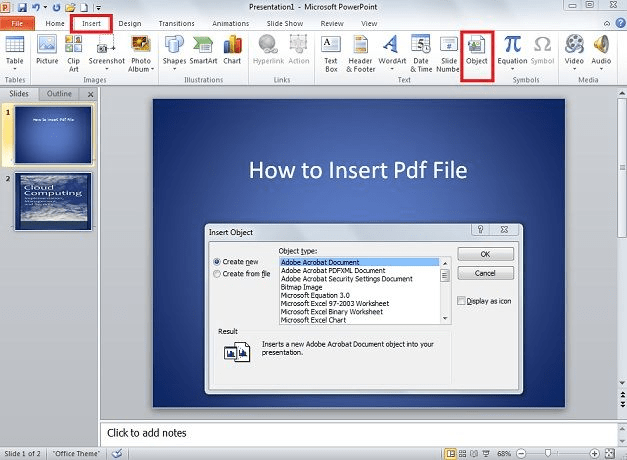Click dialog help button in Insert Object
Screen dimensions: 627x460
pos(480,230)
